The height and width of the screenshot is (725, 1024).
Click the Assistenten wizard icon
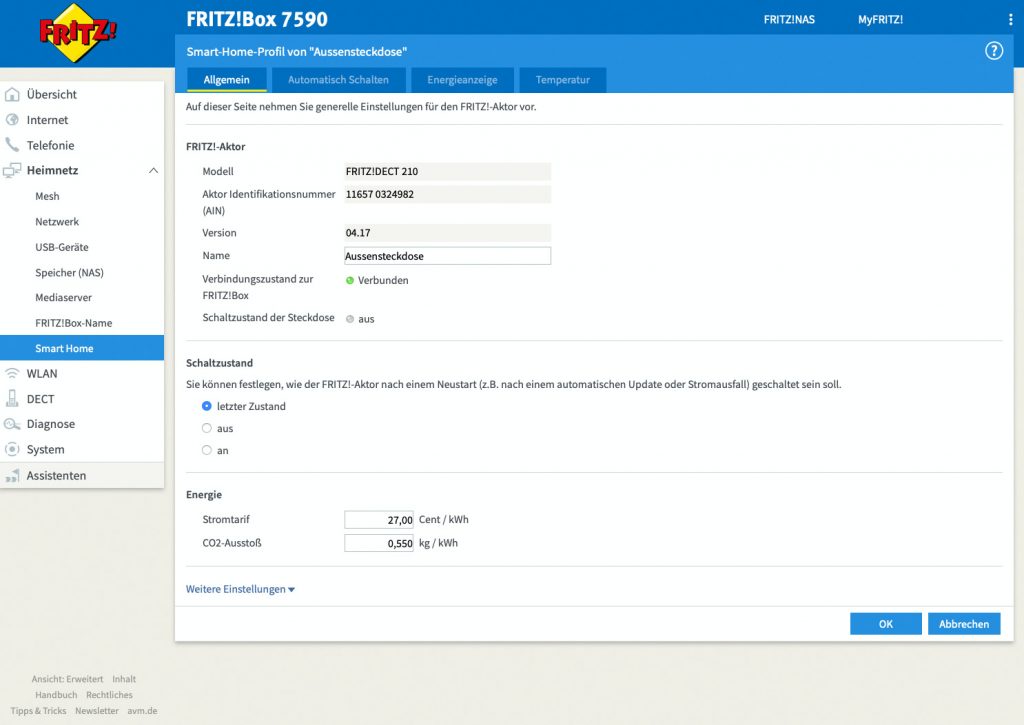point(12,475)
